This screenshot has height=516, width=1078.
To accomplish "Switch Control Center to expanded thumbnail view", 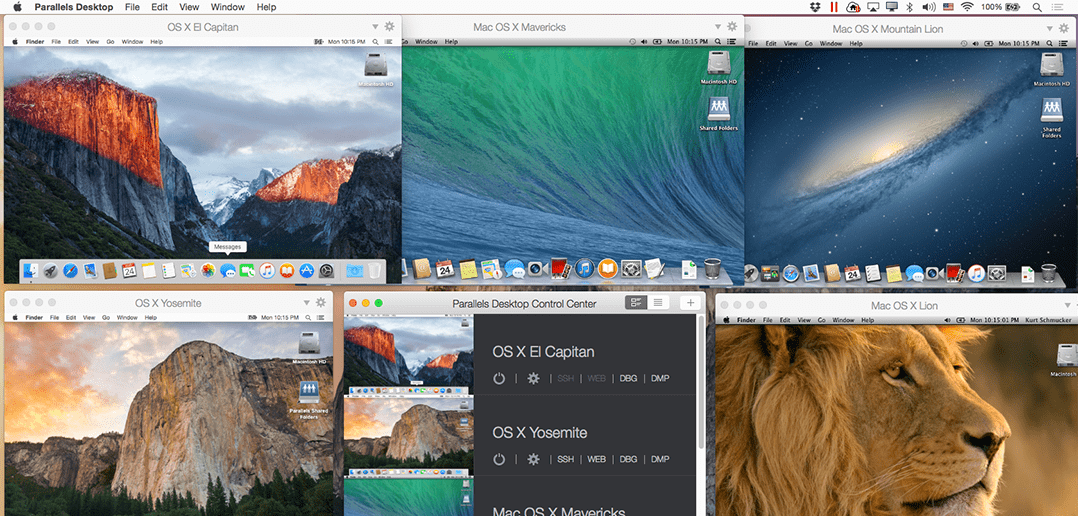I will (636, 303).
